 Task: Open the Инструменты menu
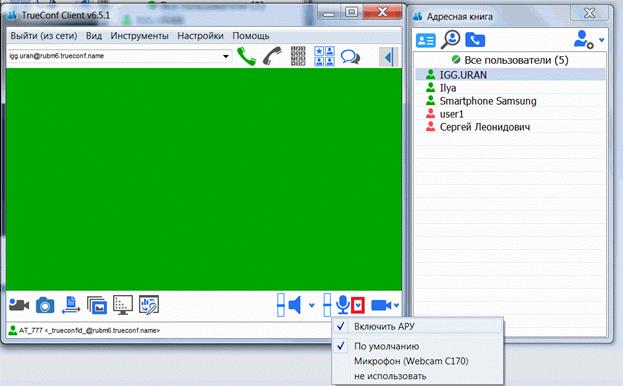139,36
